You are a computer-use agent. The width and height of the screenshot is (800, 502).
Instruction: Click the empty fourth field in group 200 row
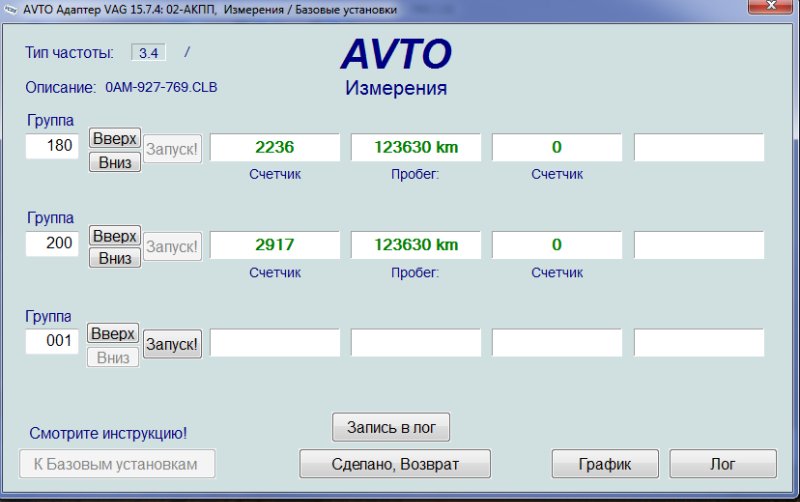click(x=699, y=245)
